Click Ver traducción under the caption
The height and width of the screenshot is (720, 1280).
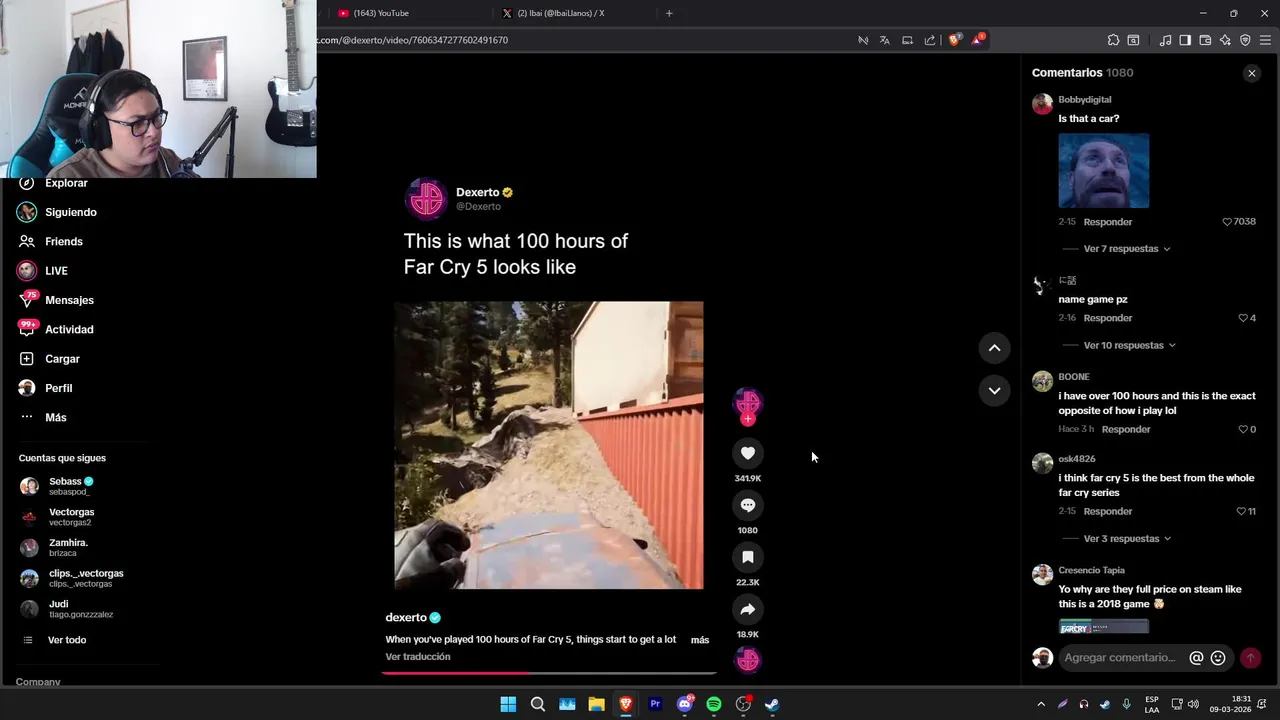[418, 657]
